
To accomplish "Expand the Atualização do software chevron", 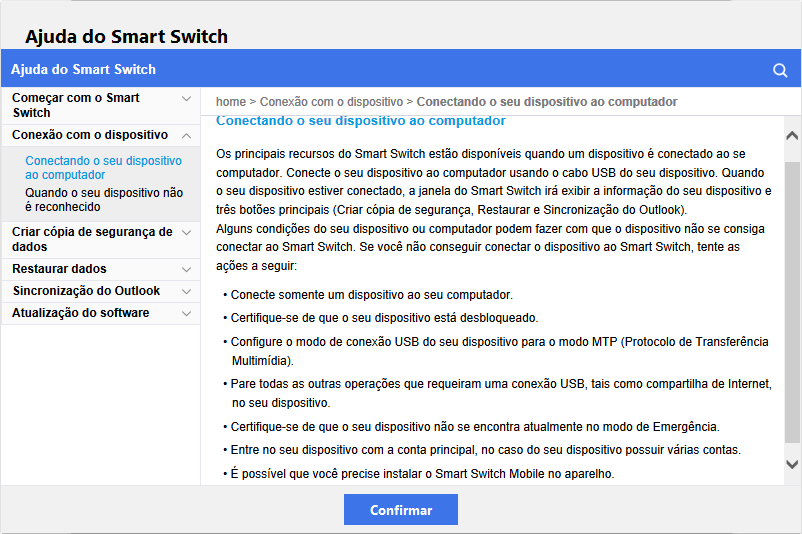I will click(186, 313).
